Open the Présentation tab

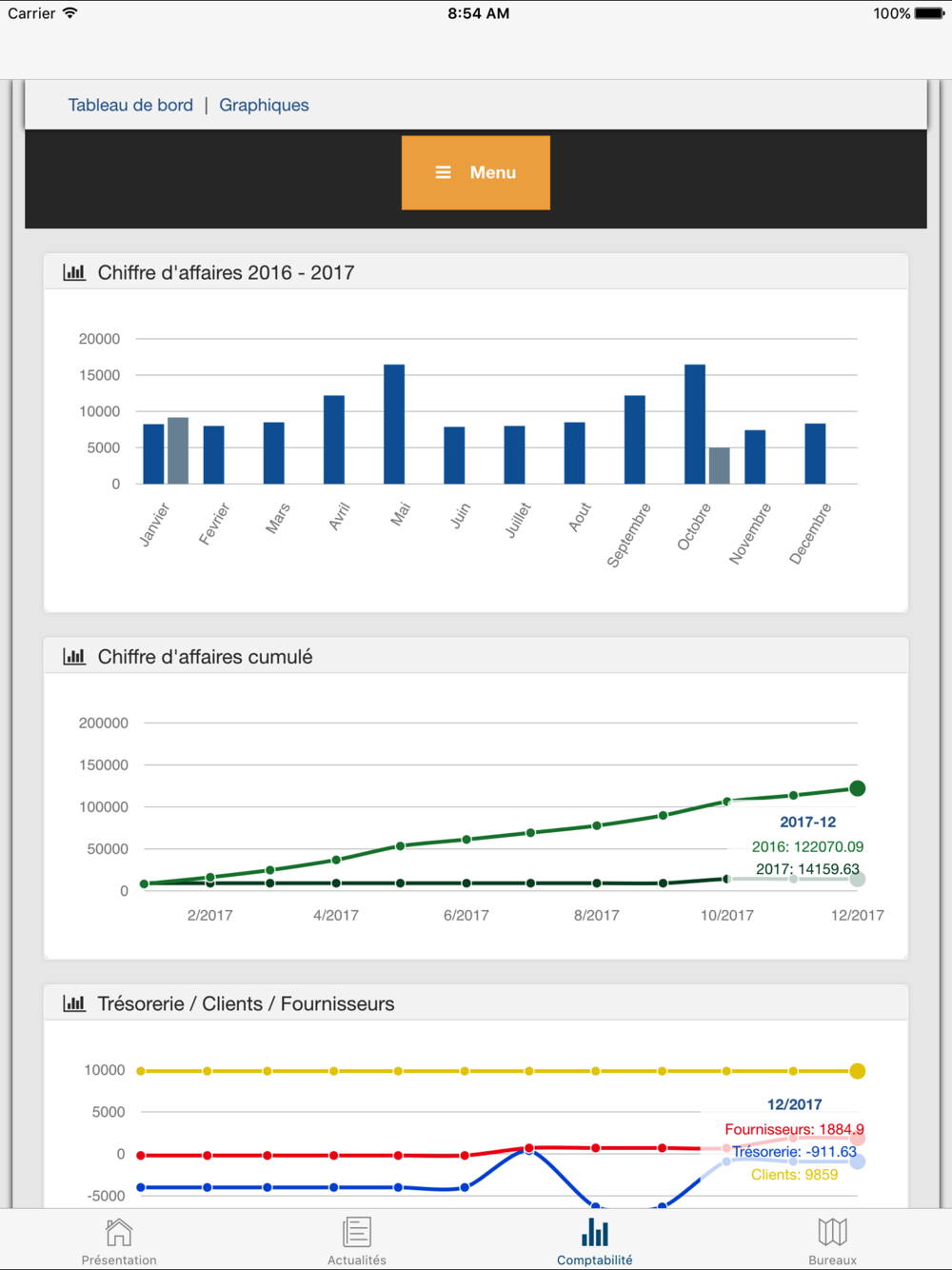click(119, 1240)
